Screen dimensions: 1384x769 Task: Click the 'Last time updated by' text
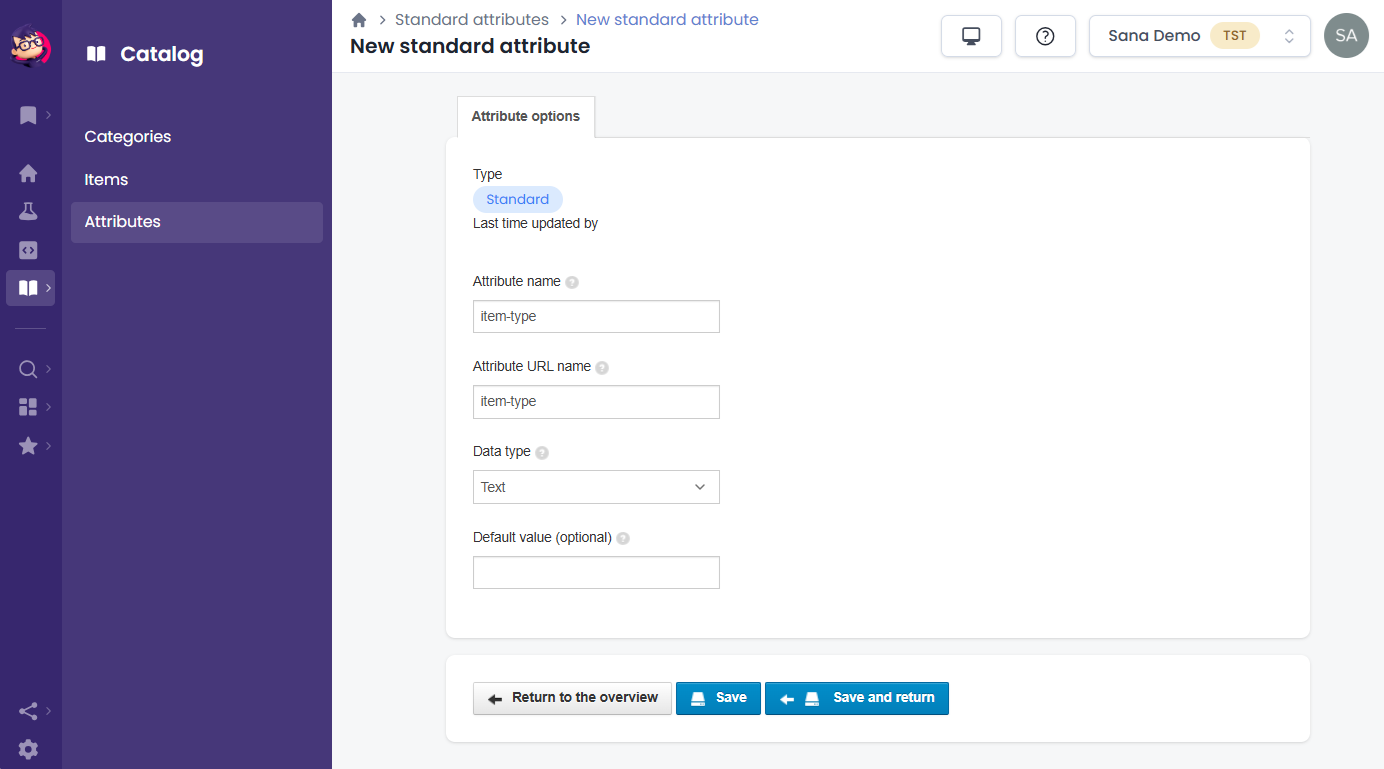click(536, 224)
